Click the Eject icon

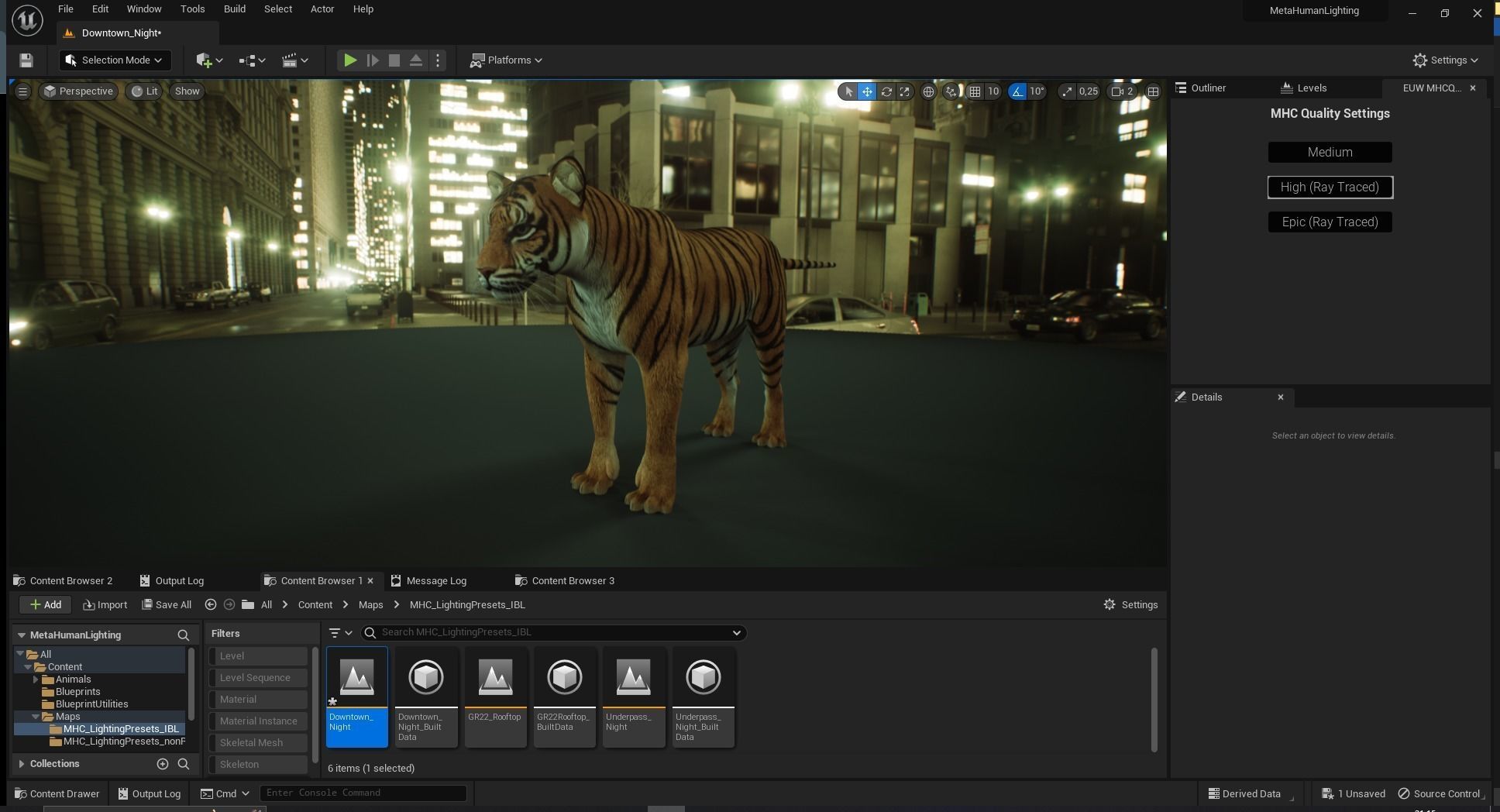tap(416, 60)
